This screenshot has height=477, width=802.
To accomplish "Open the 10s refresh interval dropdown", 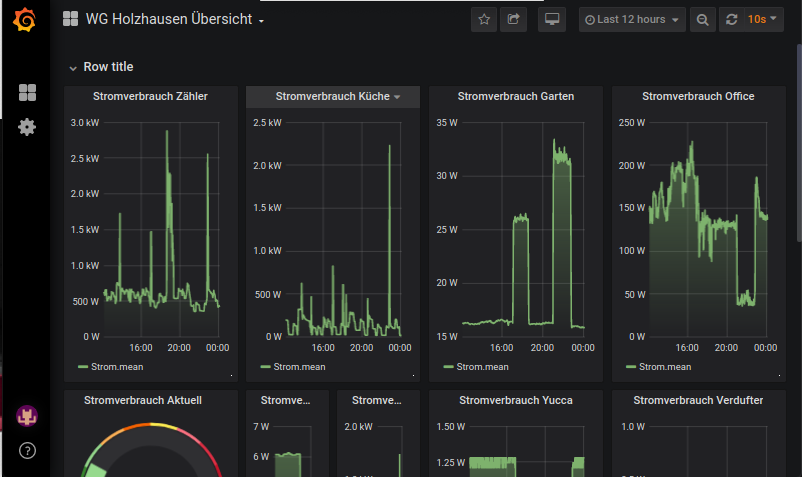I will pos(764,19).
